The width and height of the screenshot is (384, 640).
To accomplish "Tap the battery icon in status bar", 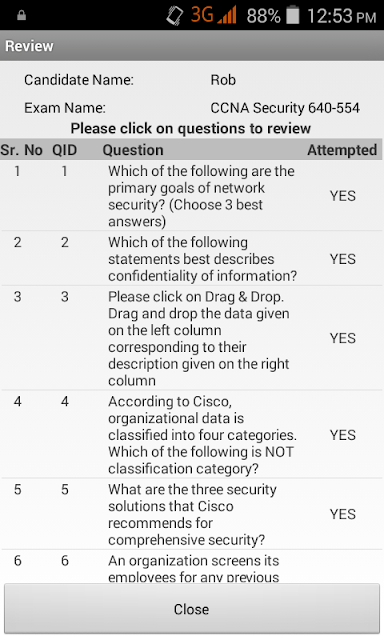I will point(293,16).
